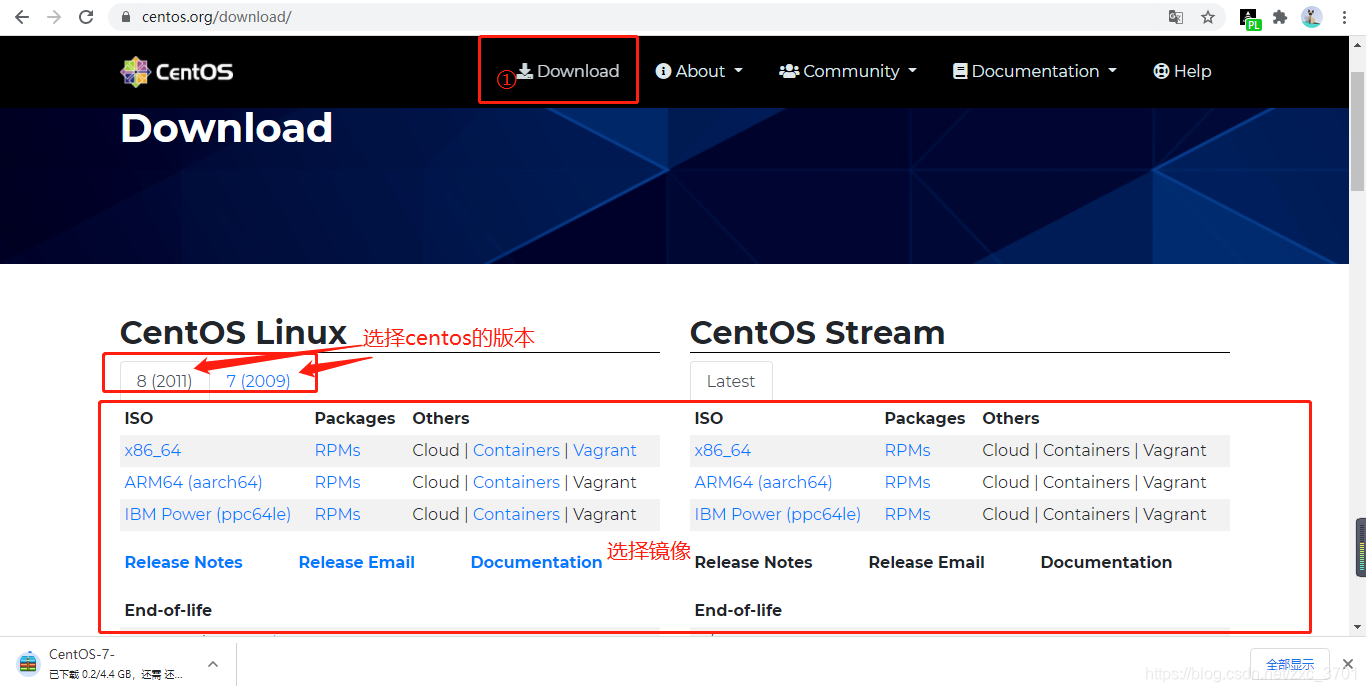Open x86_64 ISO under CentOS Linux
Screen dimensions: 1366x692
click(153, 450)
